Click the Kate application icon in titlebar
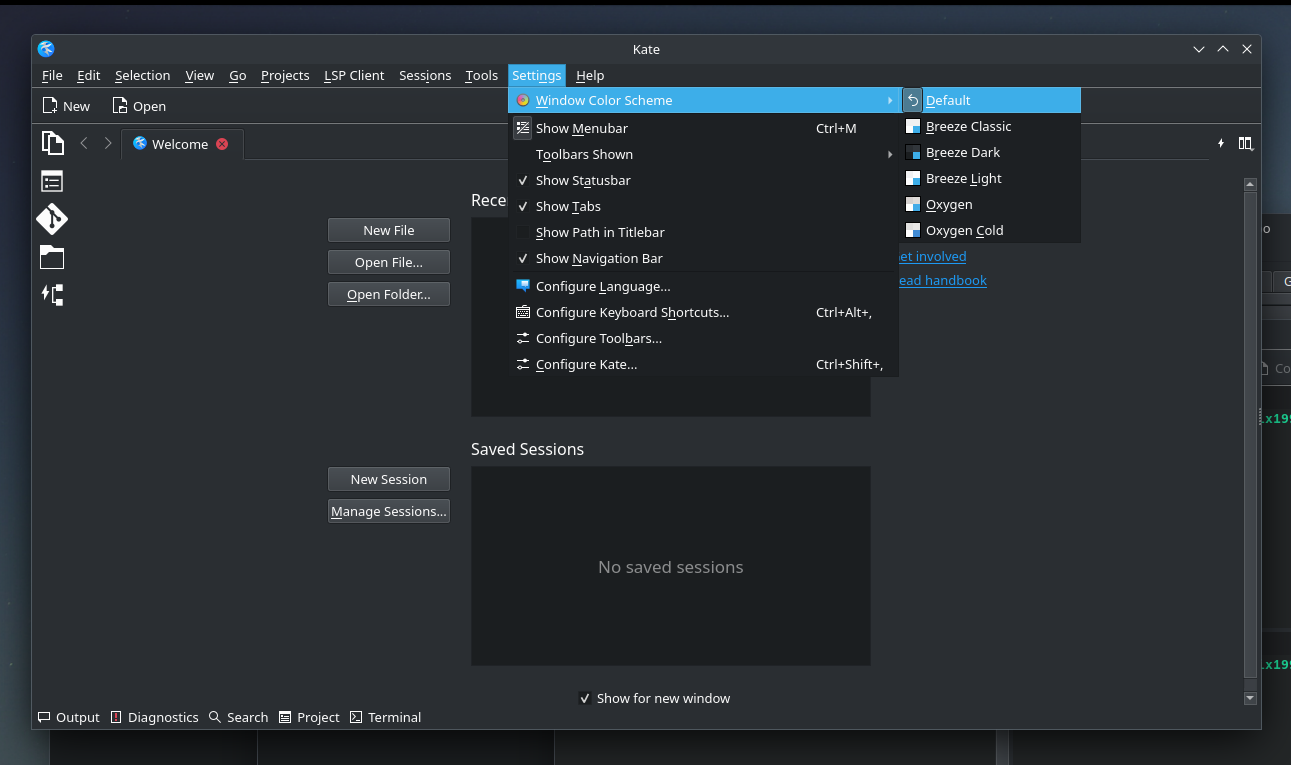This screenshot has width=1291, height=765. pyautogui.click(x=46, y=49)
